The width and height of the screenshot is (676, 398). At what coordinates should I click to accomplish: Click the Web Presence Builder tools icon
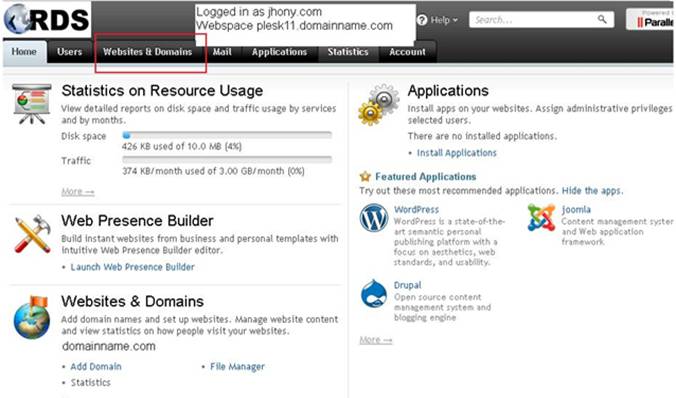(x=32, y=234)
